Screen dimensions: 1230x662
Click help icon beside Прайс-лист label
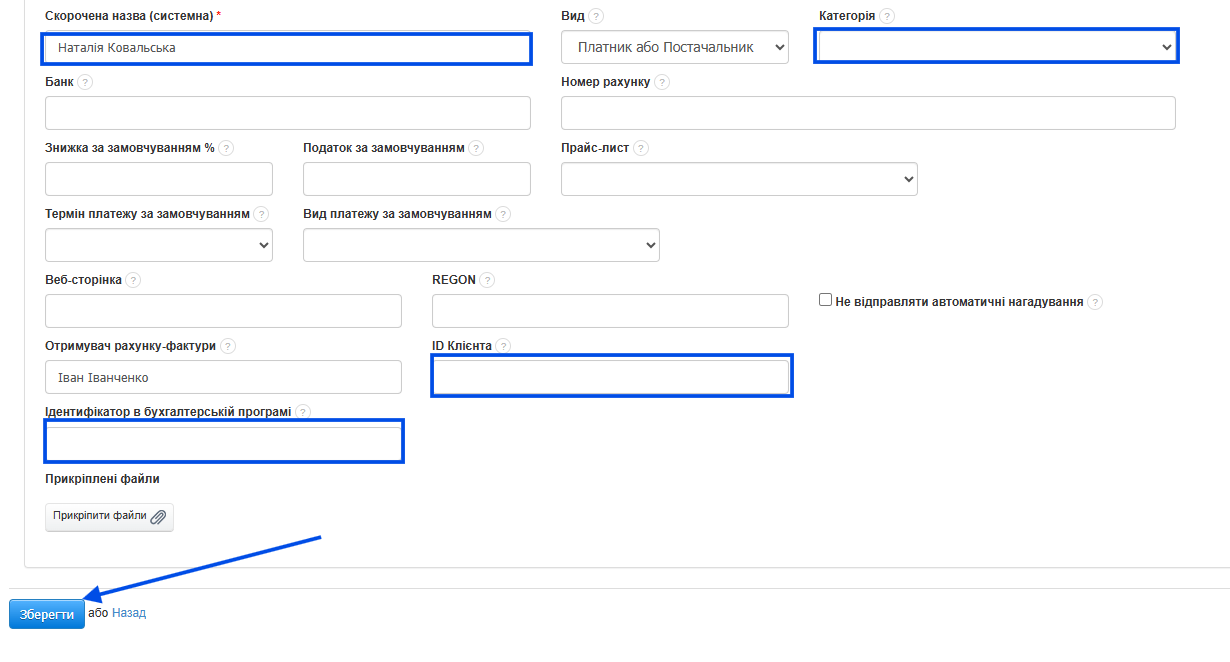click(x=641, y=148)
